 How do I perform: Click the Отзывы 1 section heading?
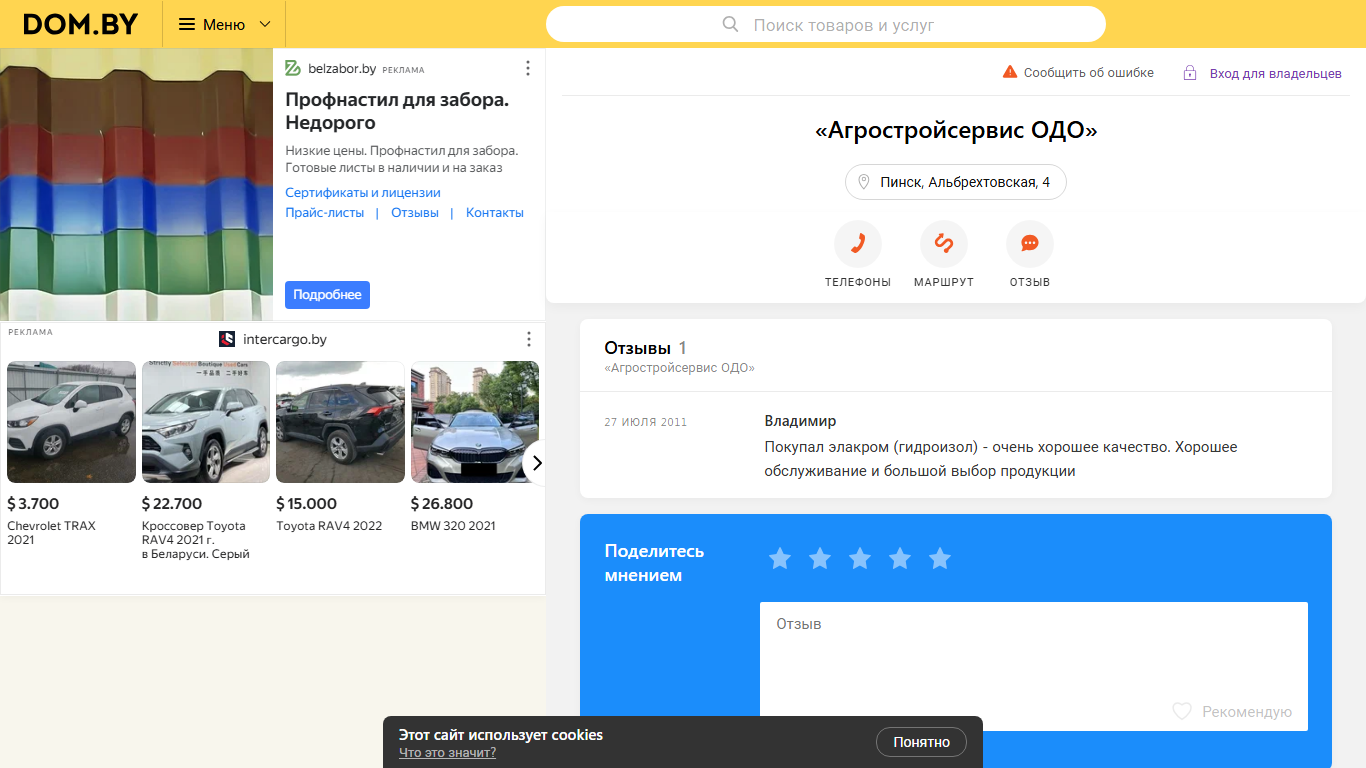(645, 348)
